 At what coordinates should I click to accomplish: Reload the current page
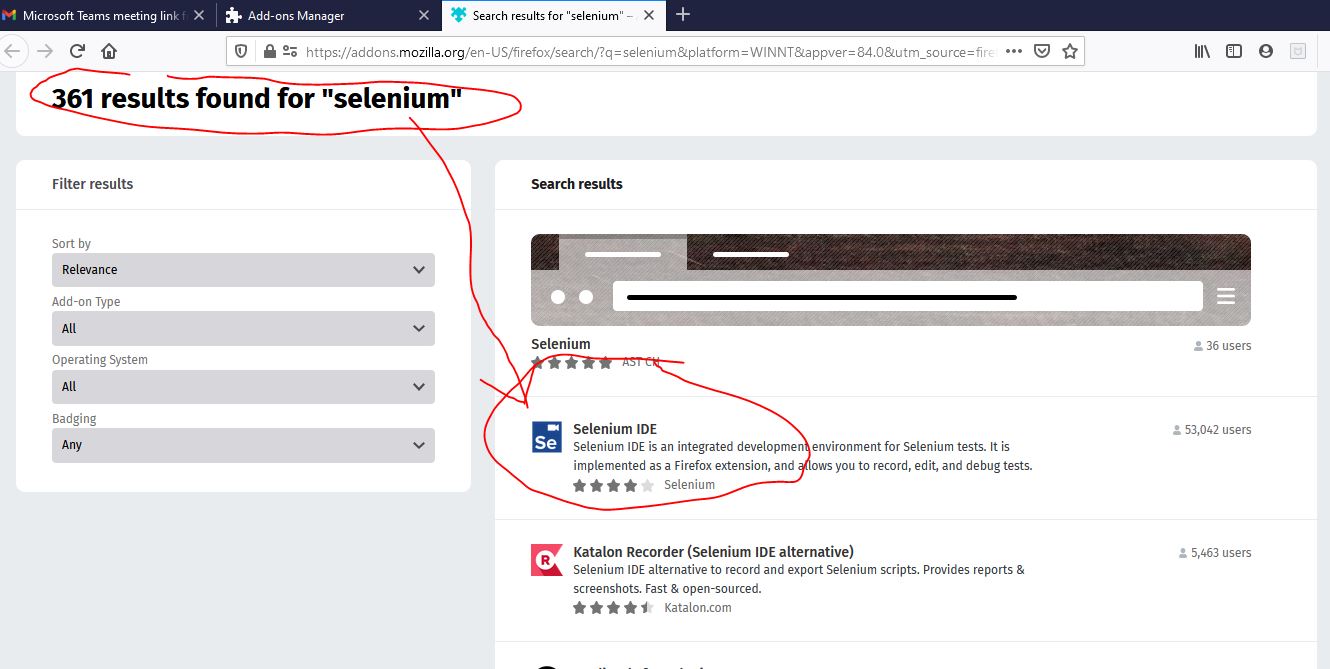(x=77, y=51)
